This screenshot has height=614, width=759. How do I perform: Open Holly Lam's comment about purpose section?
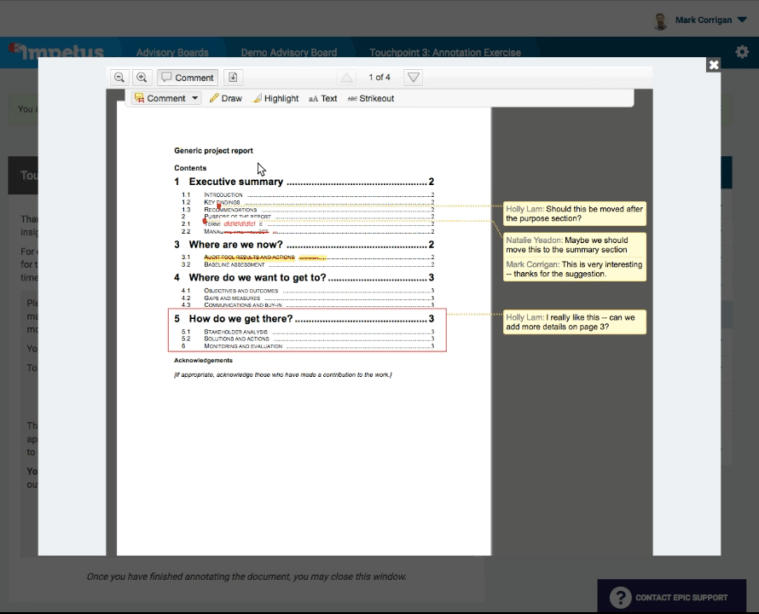[575, 214]
